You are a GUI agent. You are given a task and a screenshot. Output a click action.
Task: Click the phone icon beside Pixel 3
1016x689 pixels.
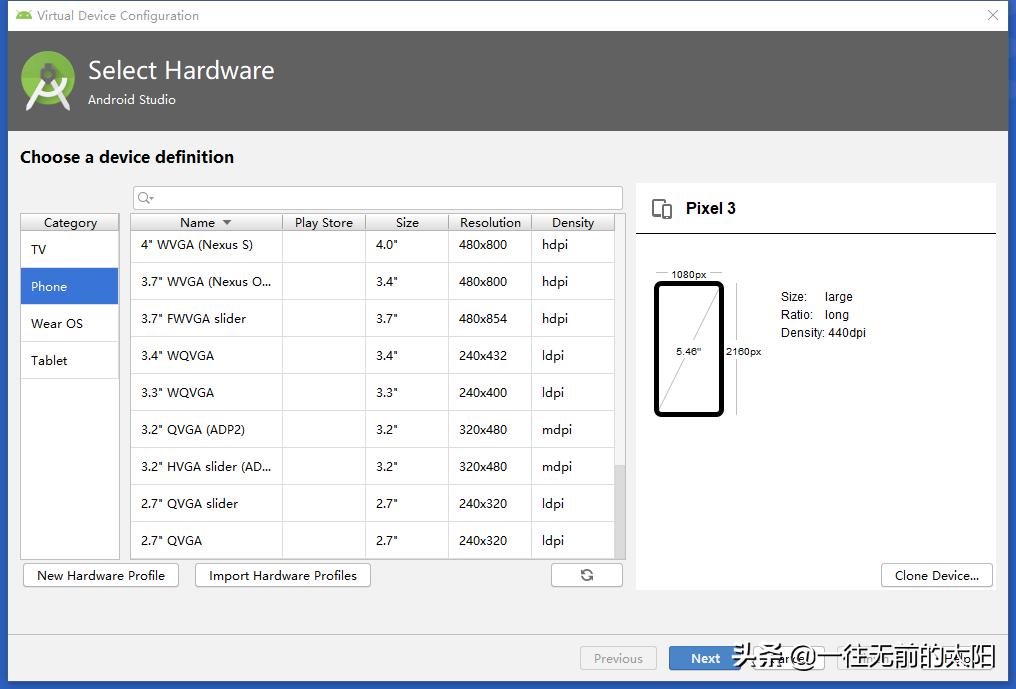click(x=662, y=208)
